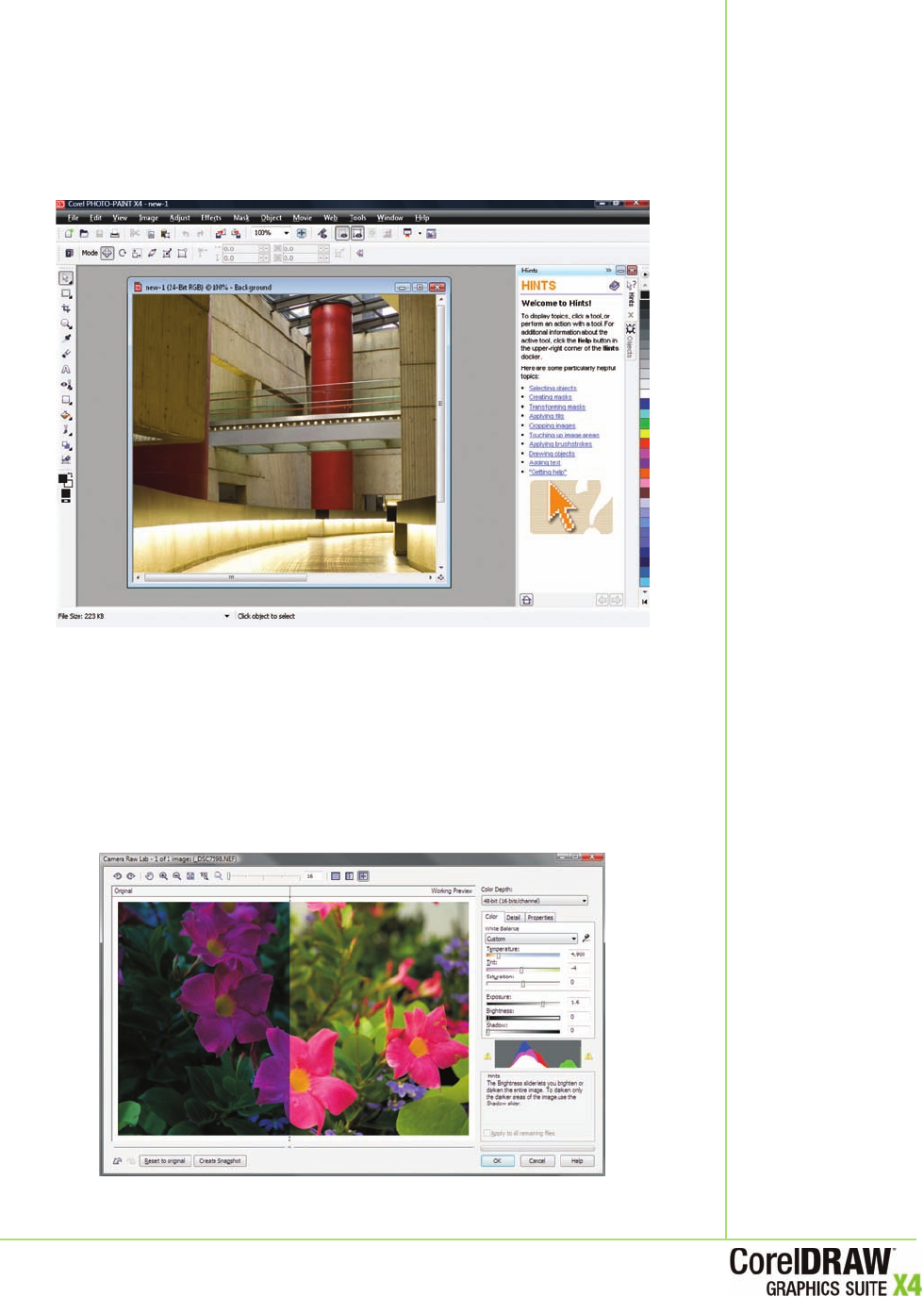The image size is (924, 1297).
Task: Open the Selecting objects hint link
Action: 553,389
